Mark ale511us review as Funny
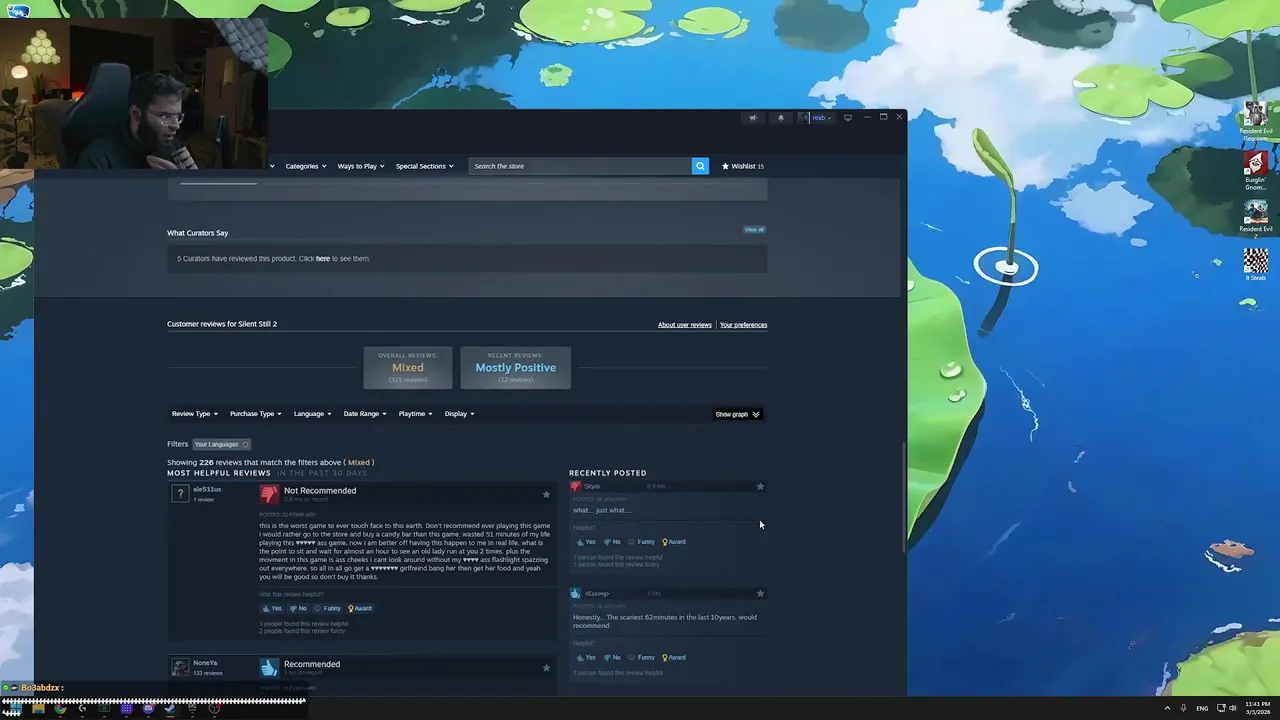 coord(328,608)
